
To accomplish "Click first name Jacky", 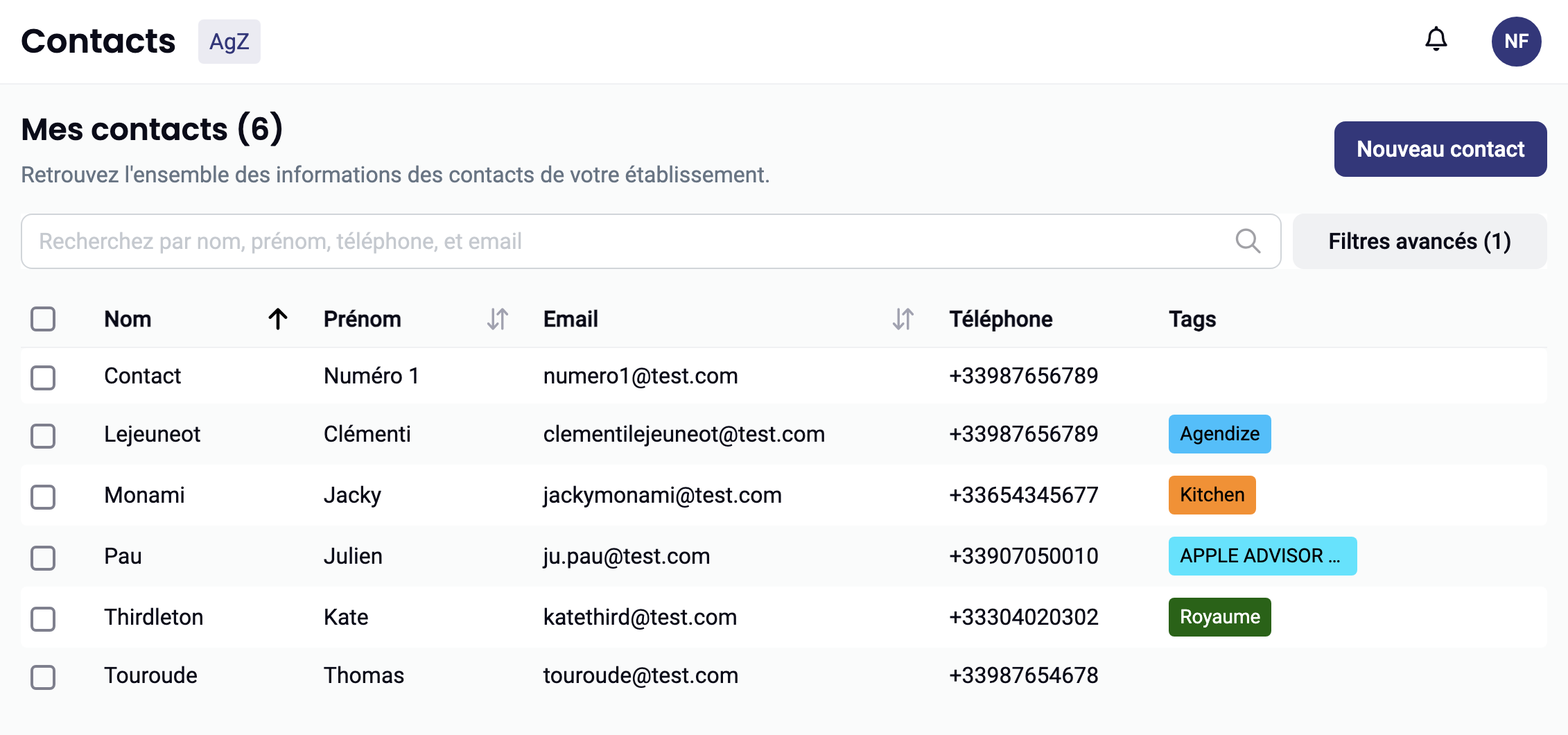I will coord(352,495).
